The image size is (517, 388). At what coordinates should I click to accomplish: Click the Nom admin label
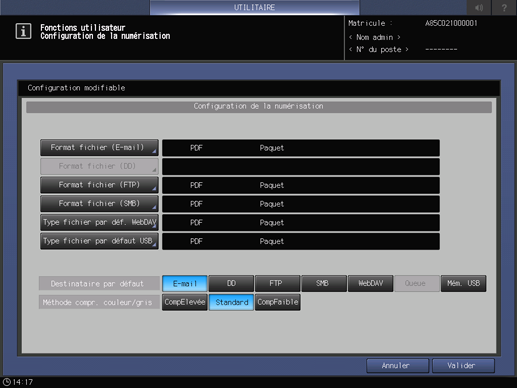click(375, 37)
